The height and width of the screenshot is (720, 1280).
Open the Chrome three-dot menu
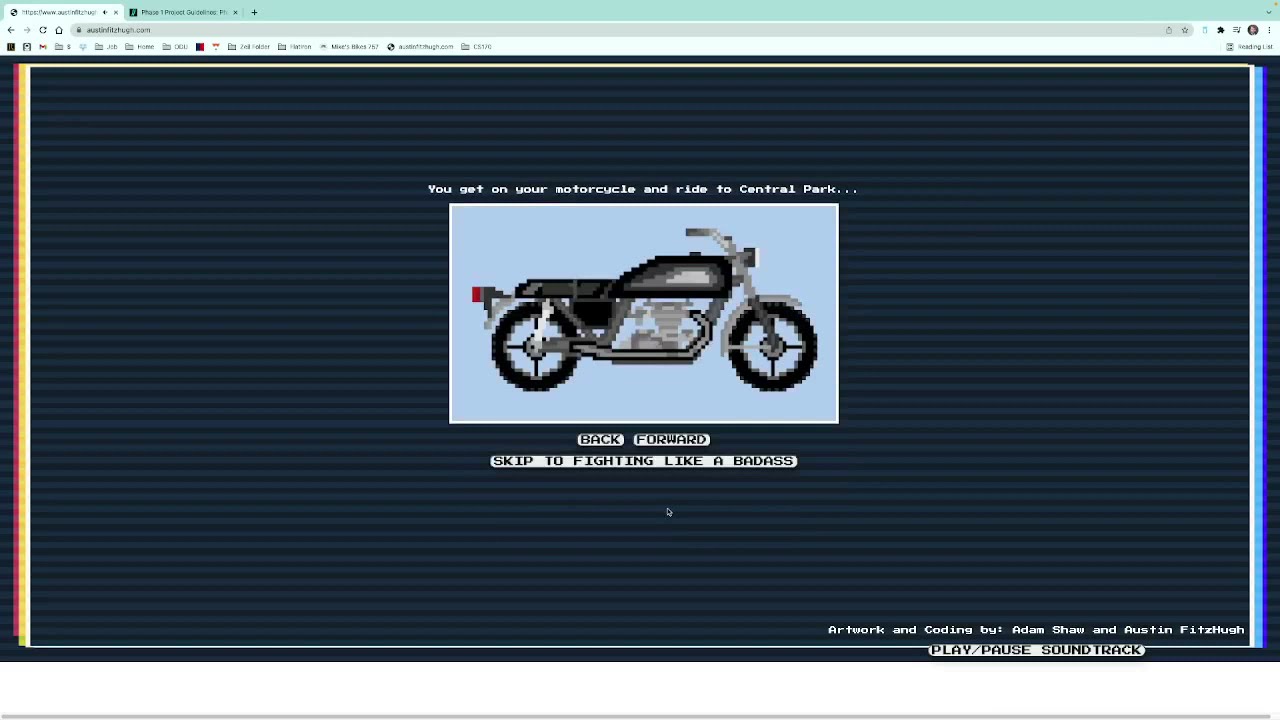click(1269, 30)
